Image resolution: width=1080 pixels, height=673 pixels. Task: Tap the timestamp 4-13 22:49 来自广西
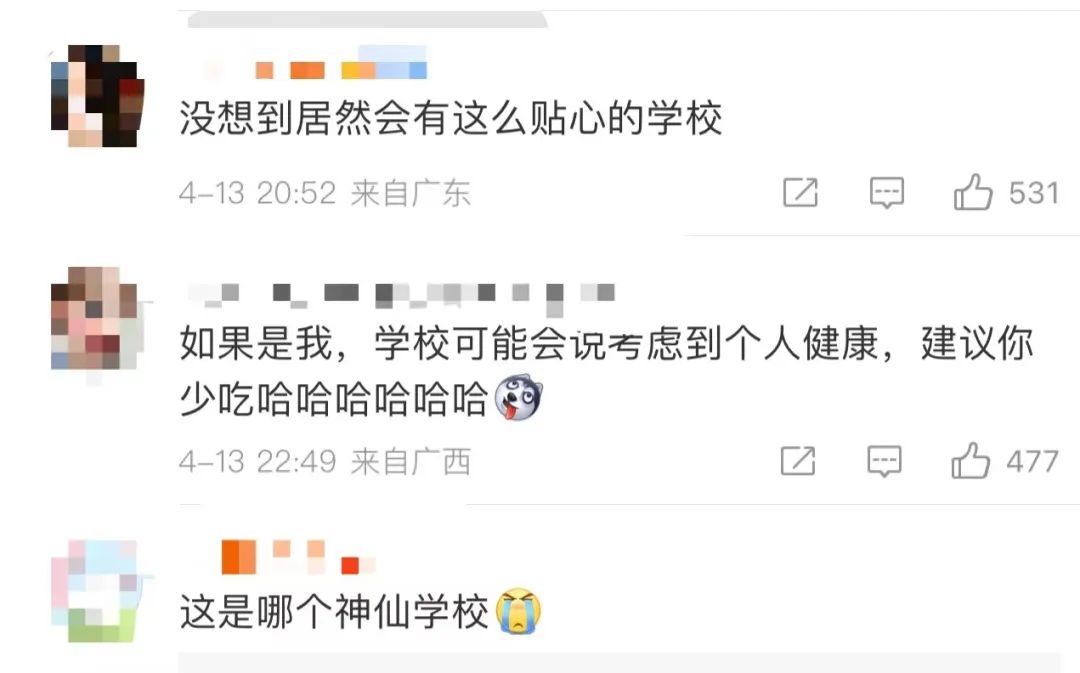pos(324,462)
